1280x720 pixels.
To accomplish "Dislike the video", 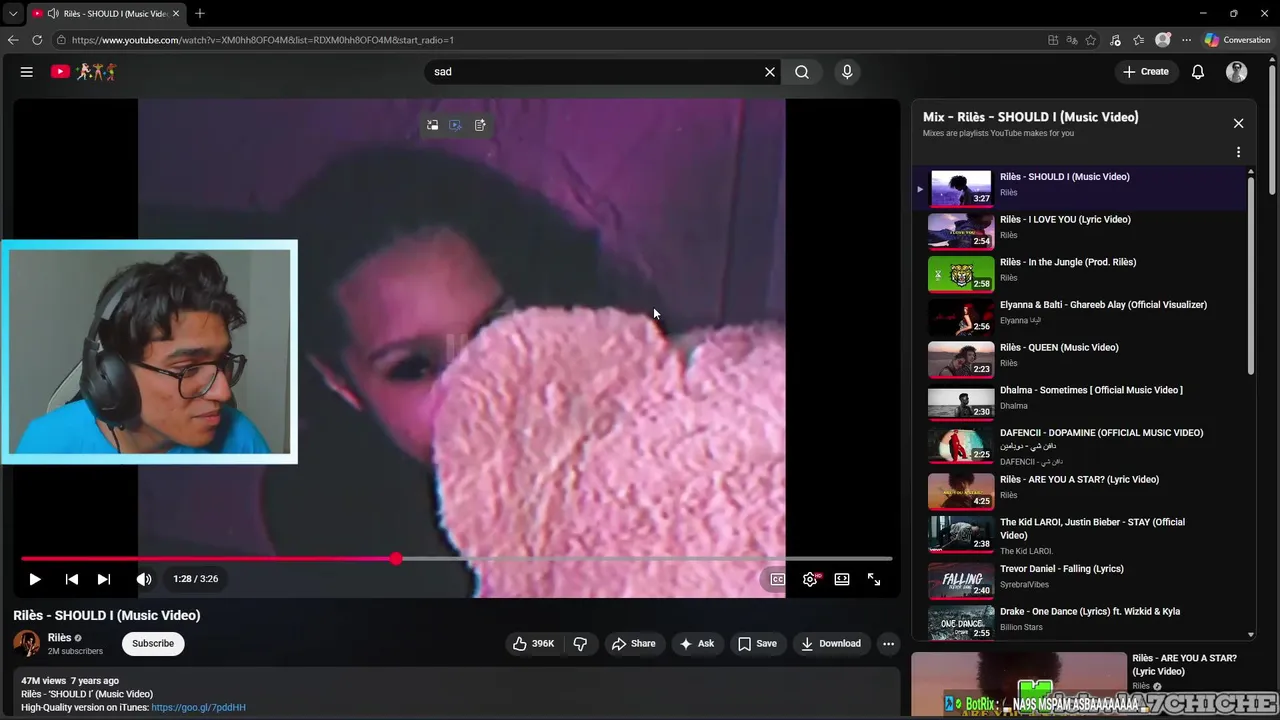I will click(580, 643).
